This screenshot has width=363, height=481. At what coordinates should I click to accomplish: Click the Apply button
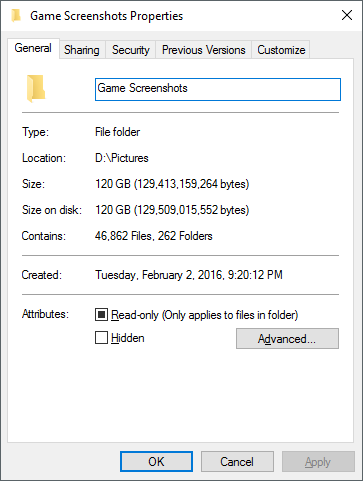(x=318, y=462)
